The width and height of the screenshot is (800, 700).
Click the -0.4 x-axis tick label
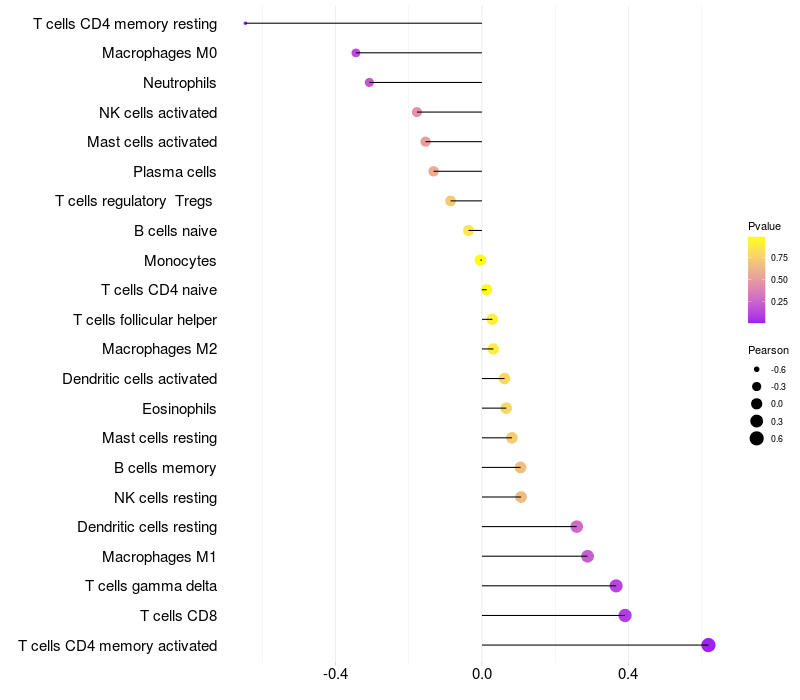coord(336,674)
